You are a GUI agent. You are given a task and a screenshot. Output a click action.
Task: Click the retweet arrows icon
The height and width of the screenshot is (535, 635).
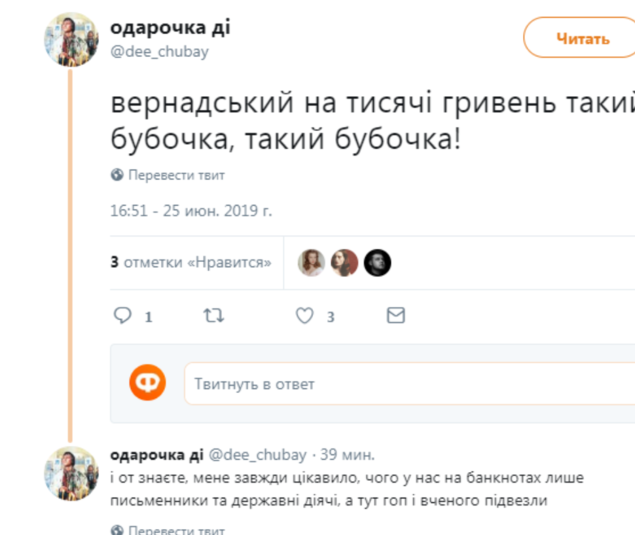click(x=214, y=316)
